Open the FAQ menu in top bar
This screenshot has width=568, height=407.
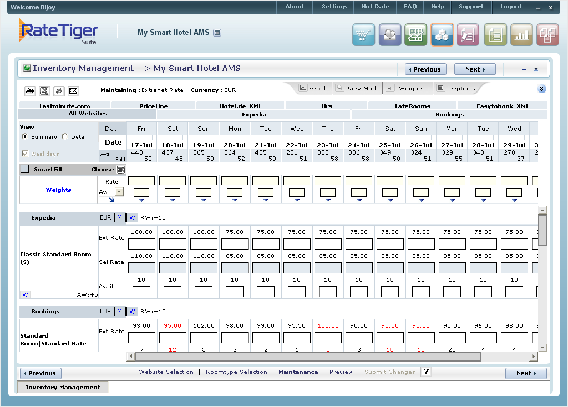coord(410,7)
